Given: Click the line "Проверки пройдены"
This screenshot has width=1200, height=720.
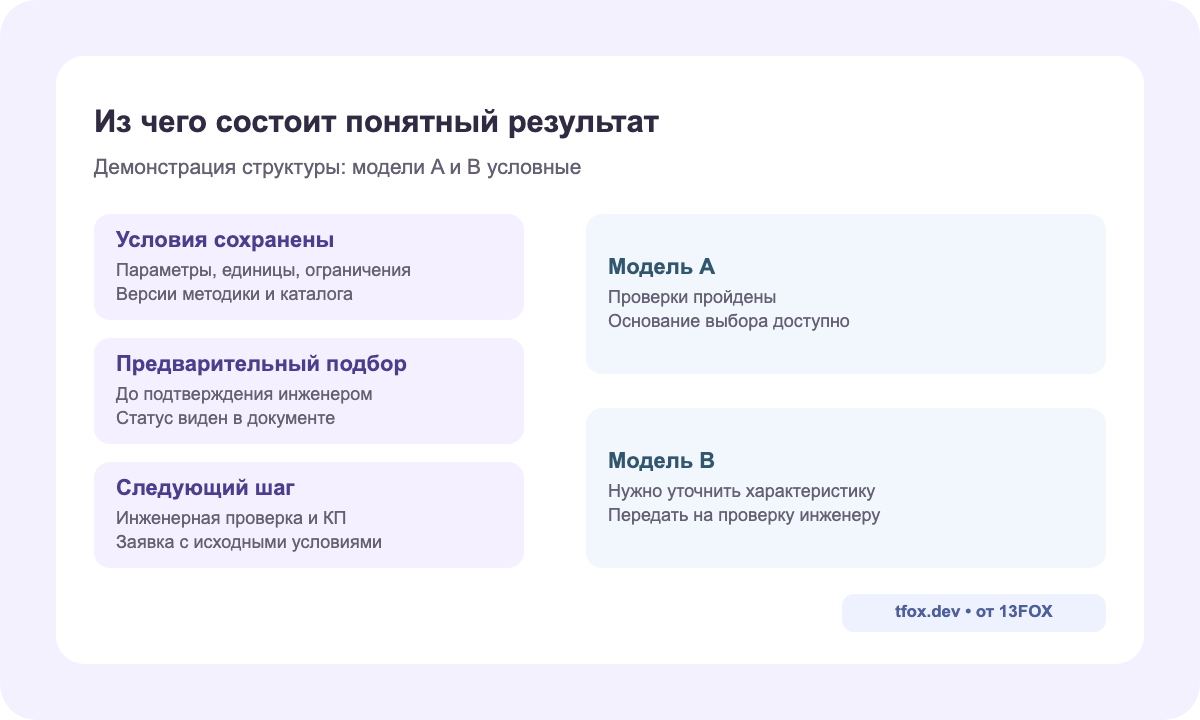Looking at the screenshot, I should coord(692,297).
